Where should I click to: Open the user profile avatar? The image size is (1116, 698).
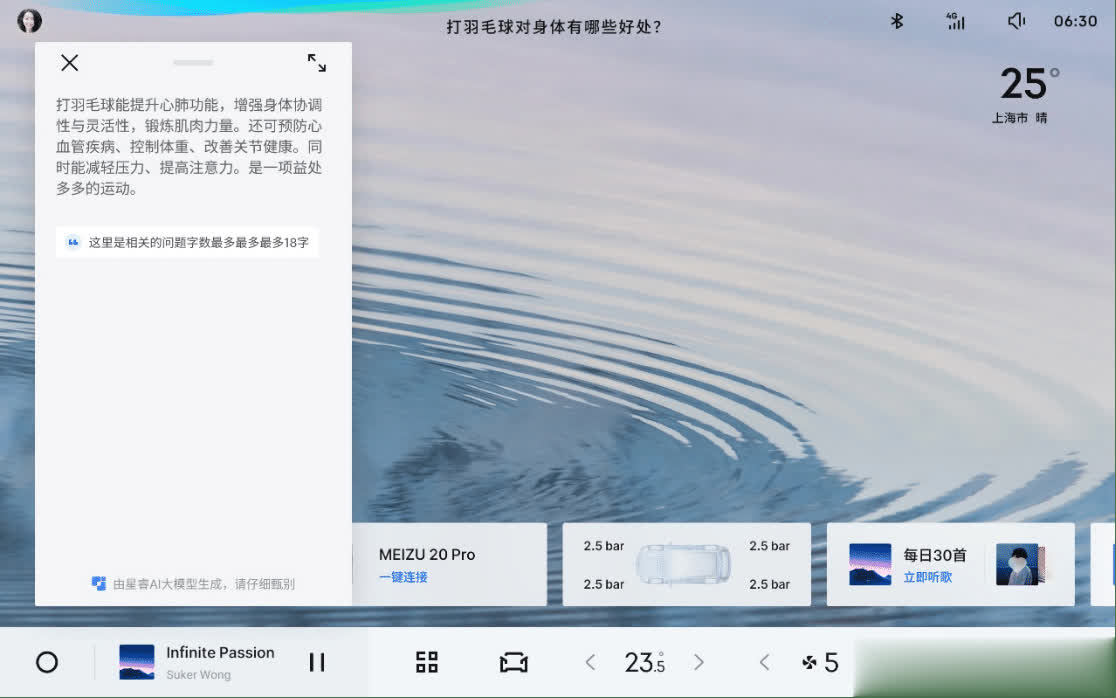click(x=30, y=21)
